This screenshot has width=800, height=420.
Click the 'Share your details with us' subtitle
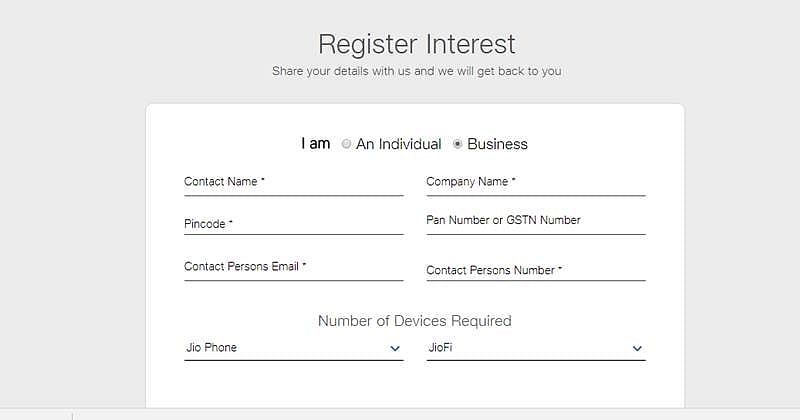pyautogui.click(x=416, y=72)
